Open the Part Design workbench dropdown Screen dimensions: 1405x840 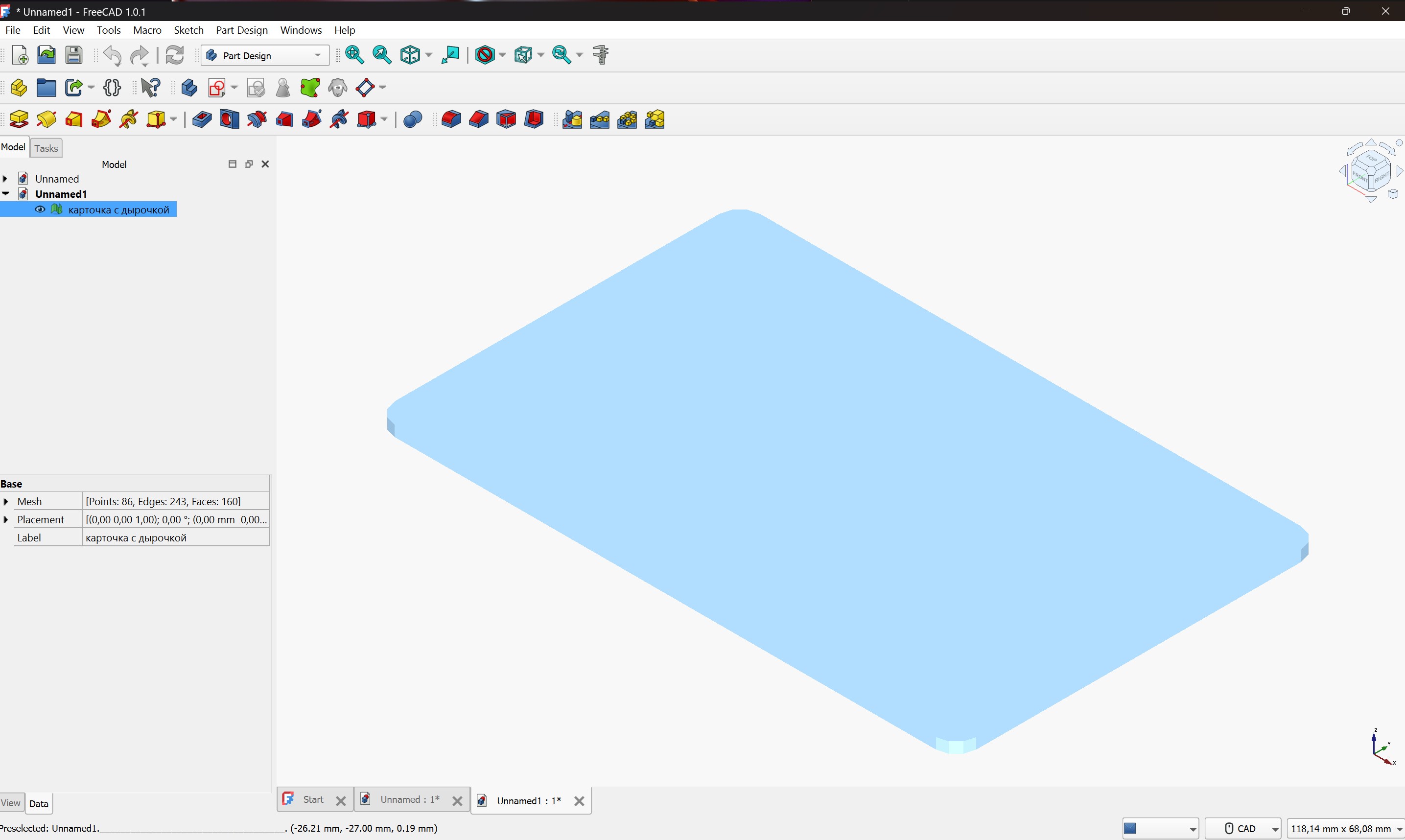point(264,55)
